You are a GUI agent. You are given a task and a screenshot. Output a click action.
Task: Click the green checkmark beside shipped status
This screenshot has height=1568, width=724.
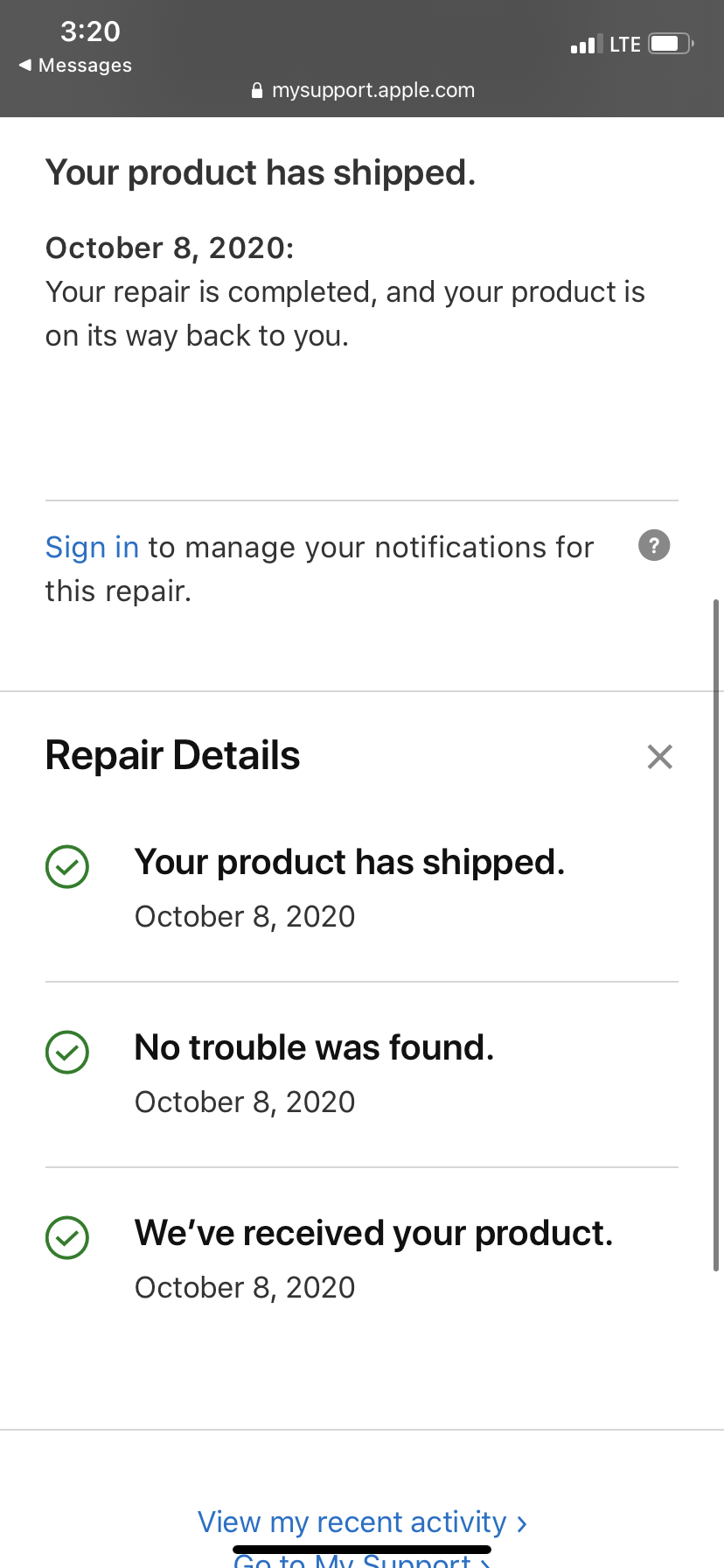(x=67, y=866)
